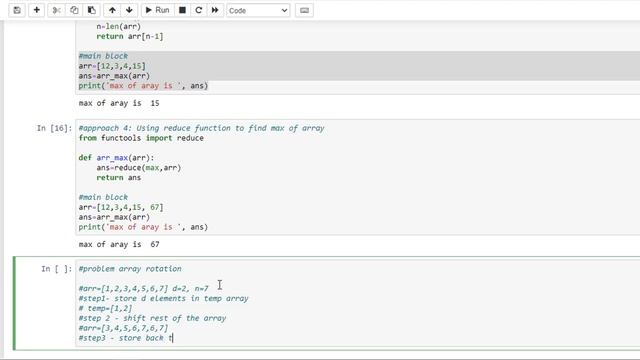
Task: Insert a new cell with the plus icon
Action: [x=36, y=10]
